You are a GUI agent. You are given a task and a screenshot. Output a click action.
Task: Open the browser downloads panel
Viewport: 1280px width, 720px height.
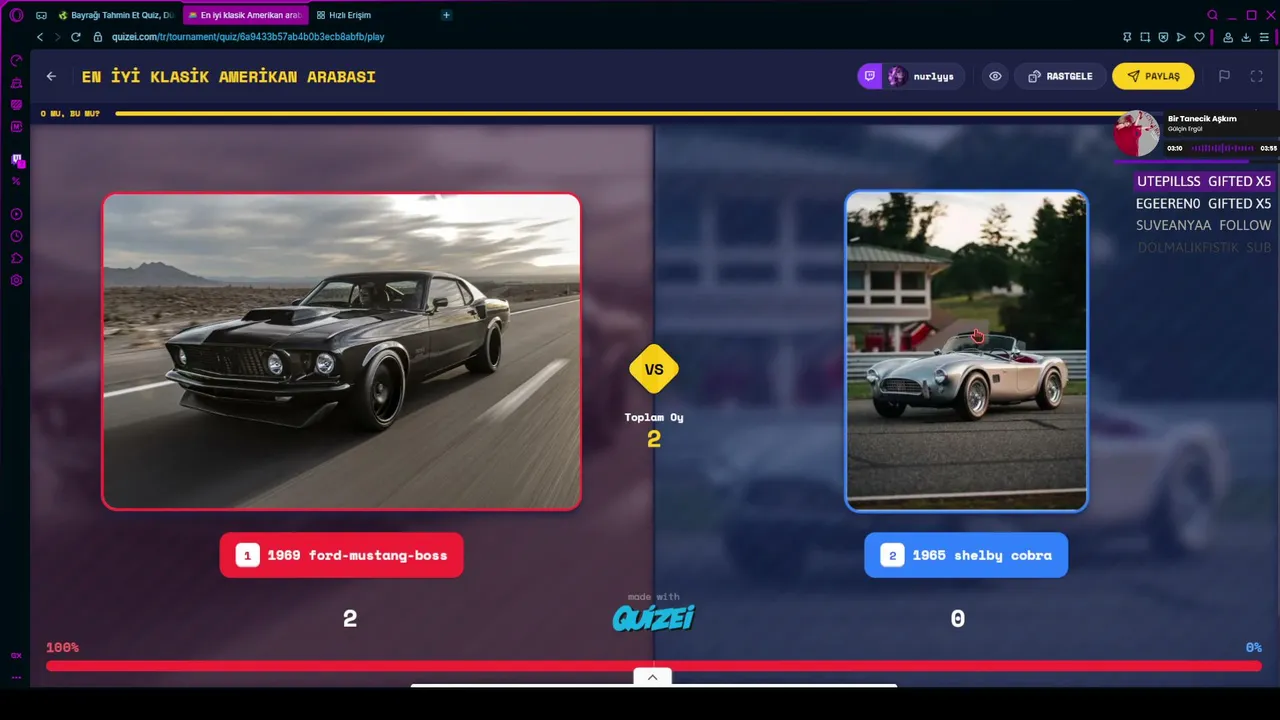(x=1247, y=37)
